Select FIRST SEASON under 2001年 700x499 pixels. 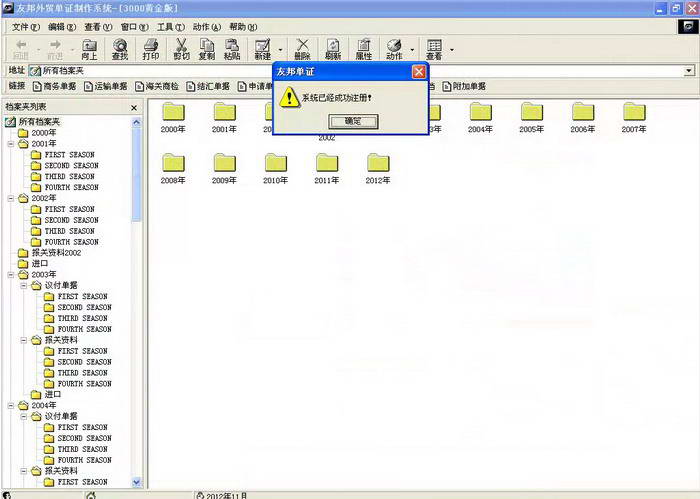point(63,155)
